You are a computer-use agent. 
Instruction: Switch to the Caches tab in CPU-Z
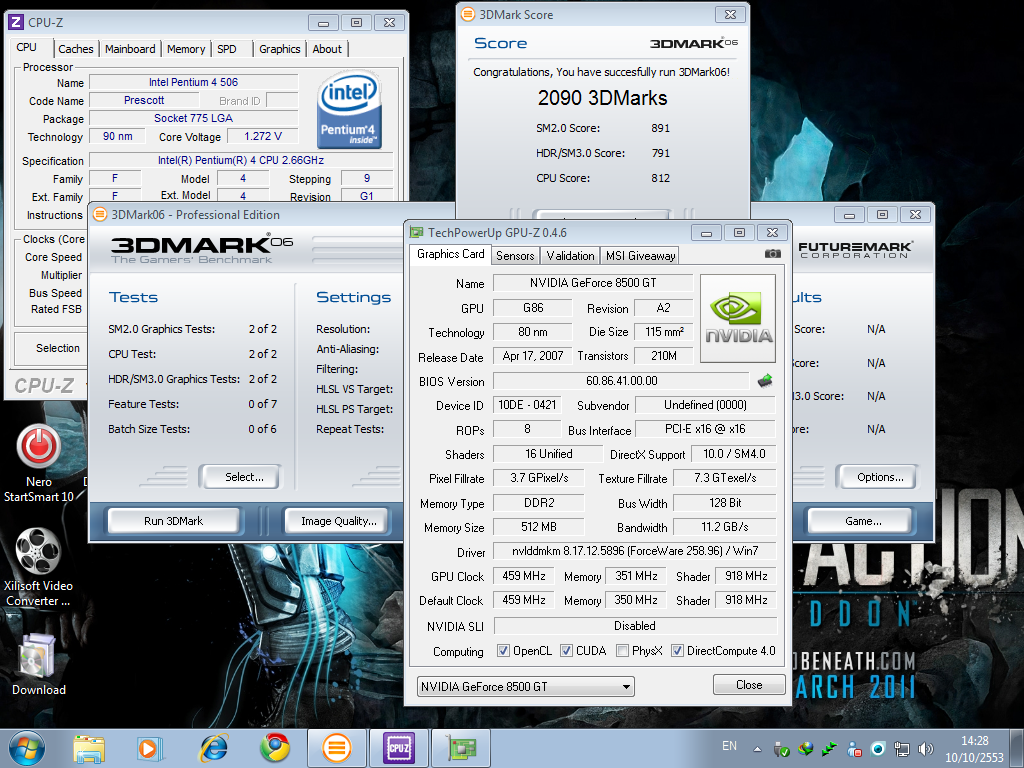(76, 49)
